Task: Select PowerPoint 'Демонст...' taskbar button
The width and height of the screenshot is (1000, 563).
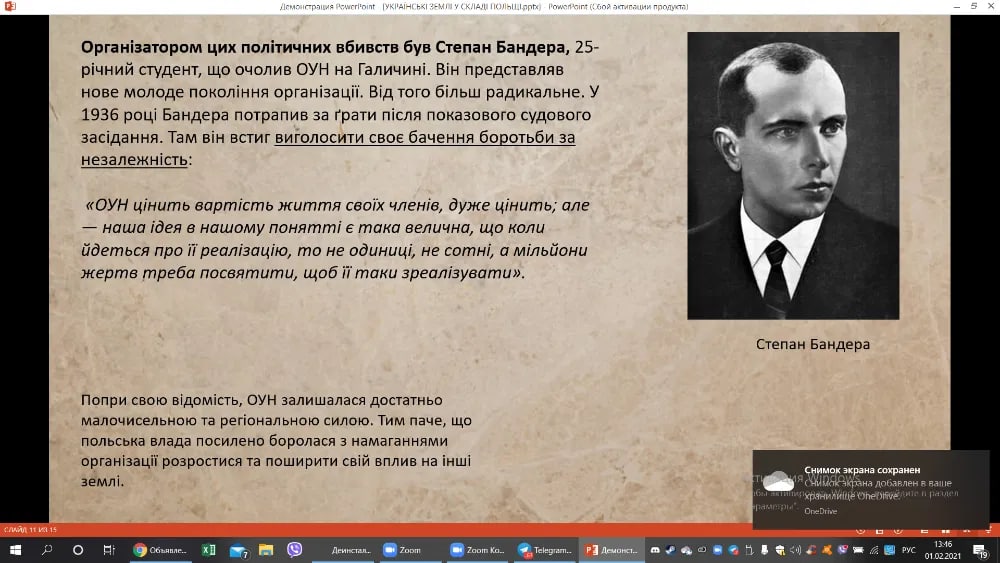Action: (x=612, y=550)
